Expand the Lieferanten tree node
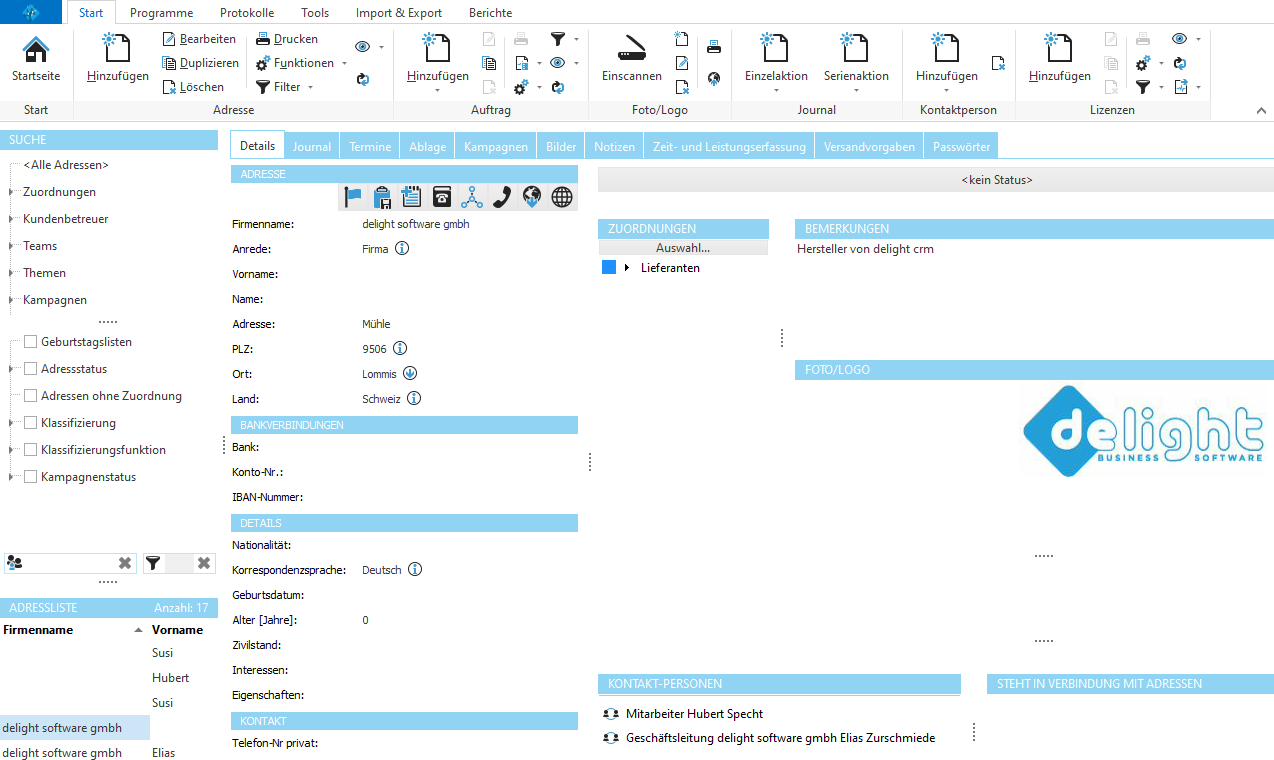Image resolution: width=1274 pixels, height=760 pixels. [x=627, y=268]
